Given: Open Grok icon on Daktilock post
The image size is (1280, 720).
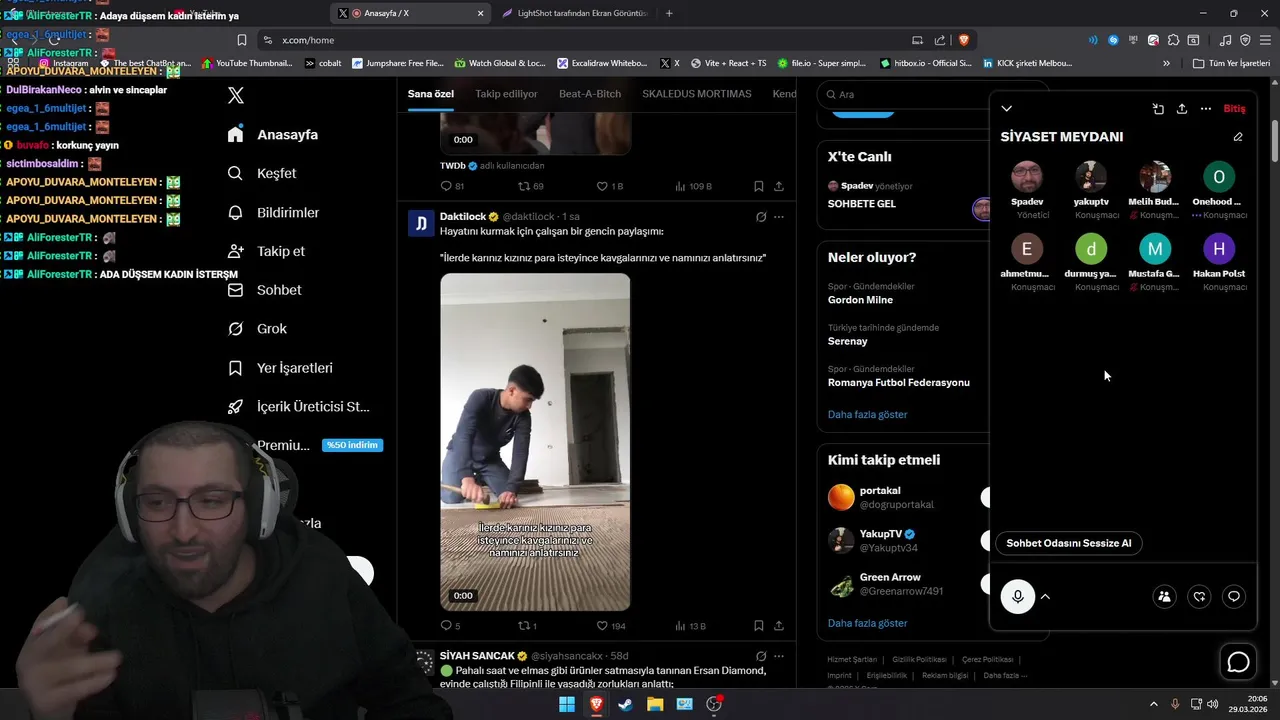Looking at the screenshot, I should pyautogui.click(x=761, y=217).
